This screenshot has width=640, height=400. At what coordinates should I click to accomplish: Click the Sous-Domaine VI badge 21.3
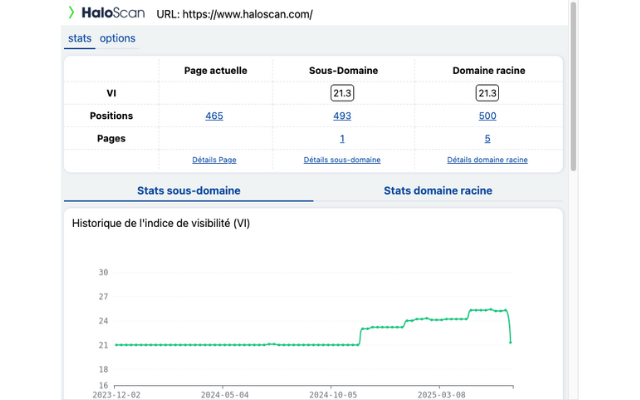[x=342, y=93]
